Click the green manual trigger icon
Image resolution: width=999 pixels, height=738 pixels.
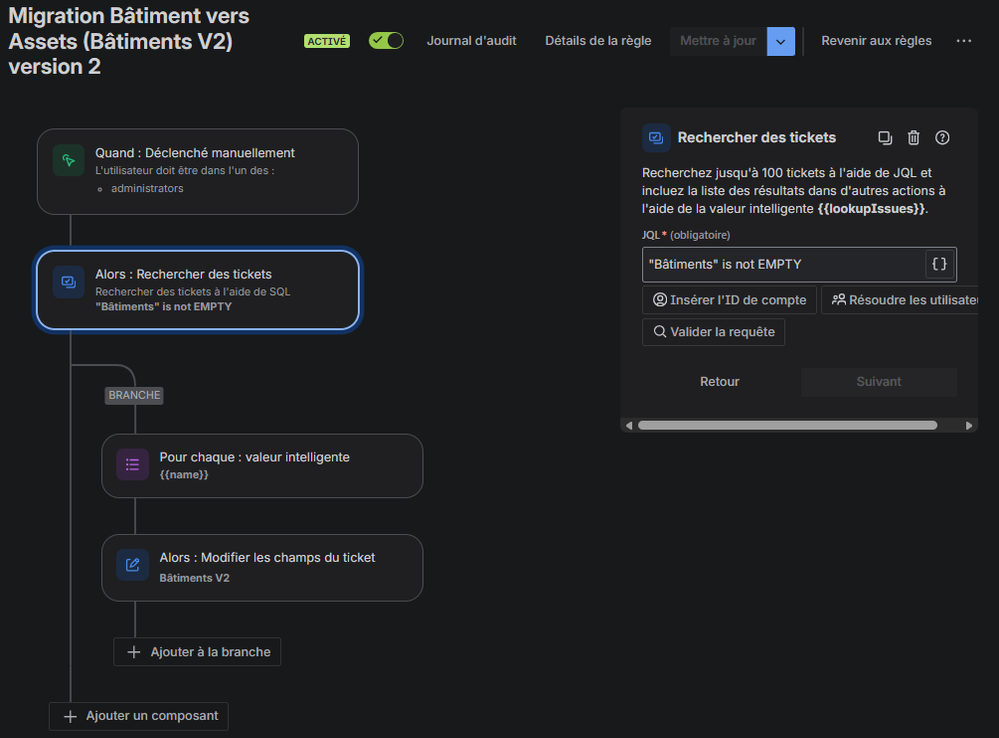click(x=69, y=161)
